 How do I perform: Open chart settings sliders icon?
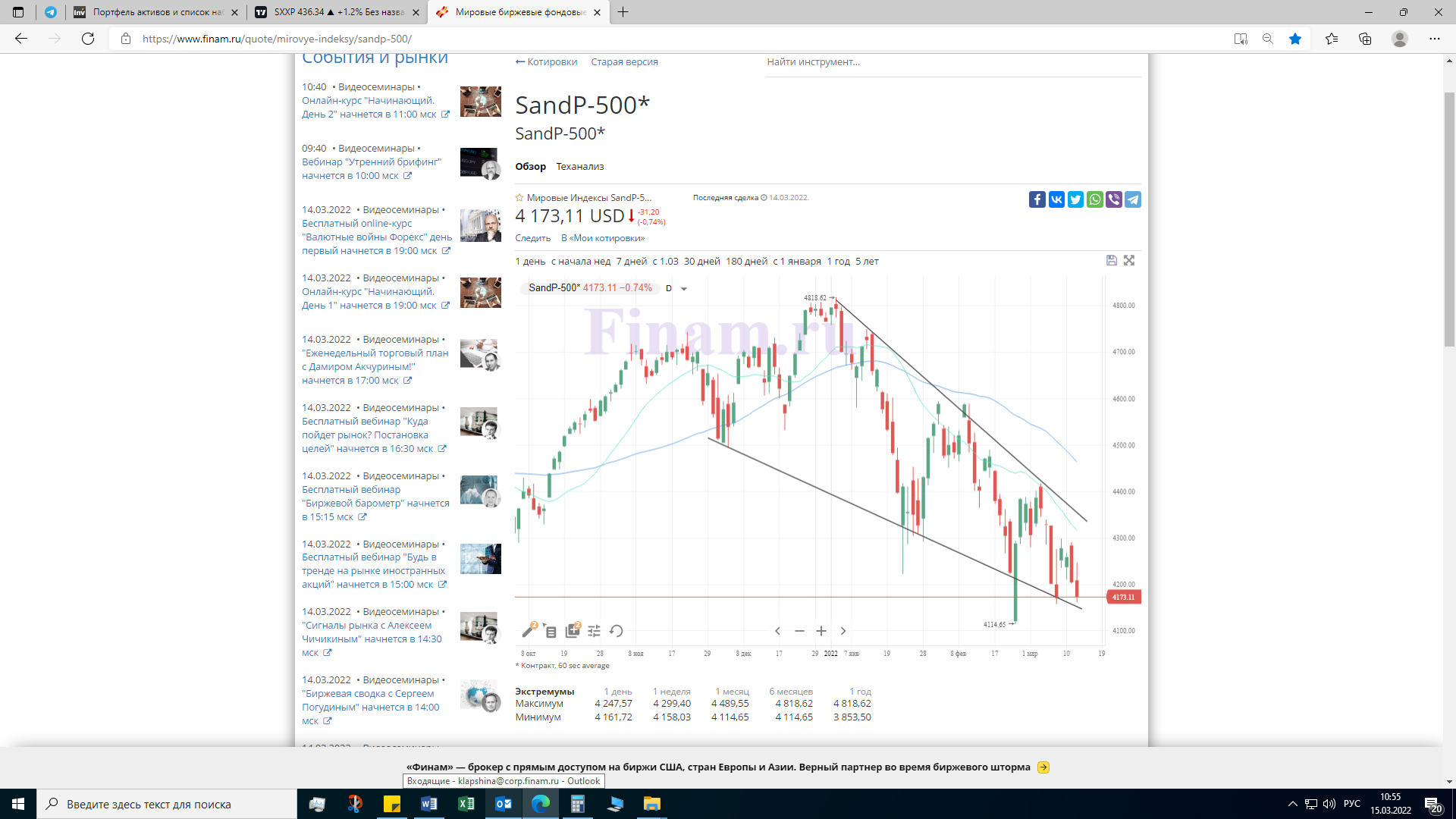[595, 631]
